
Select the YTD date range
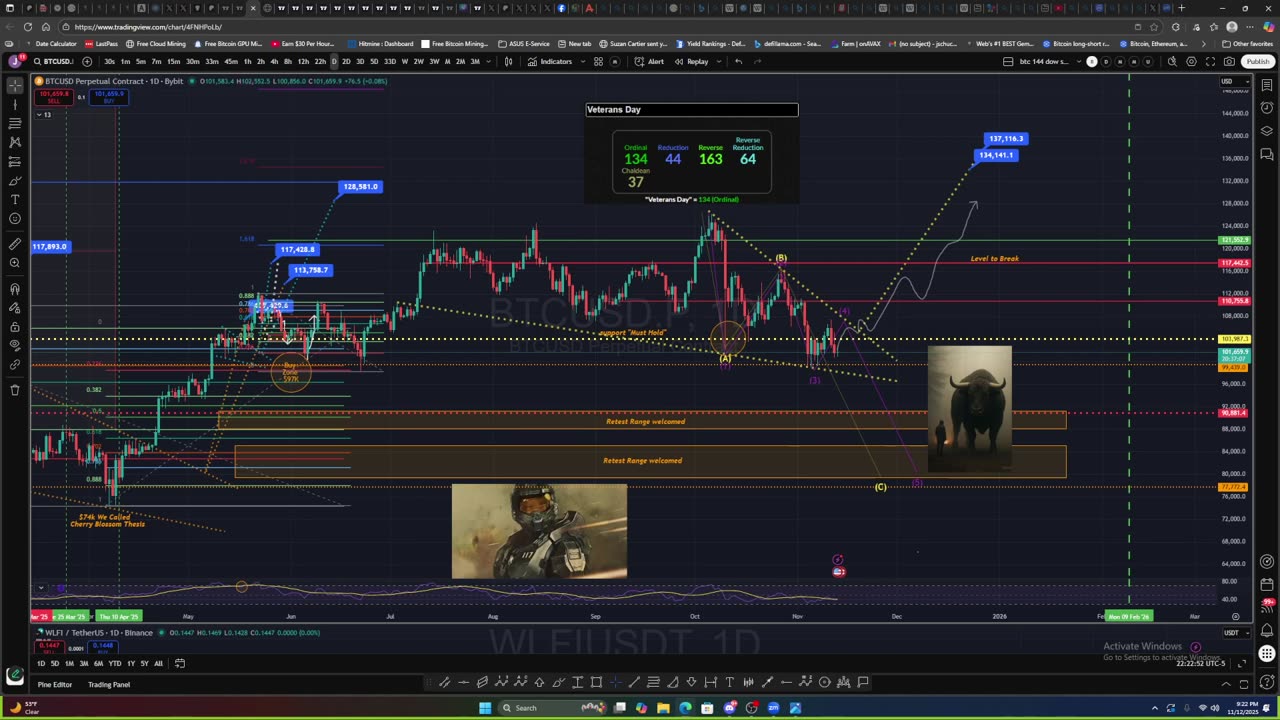click(x=114, y=663)
